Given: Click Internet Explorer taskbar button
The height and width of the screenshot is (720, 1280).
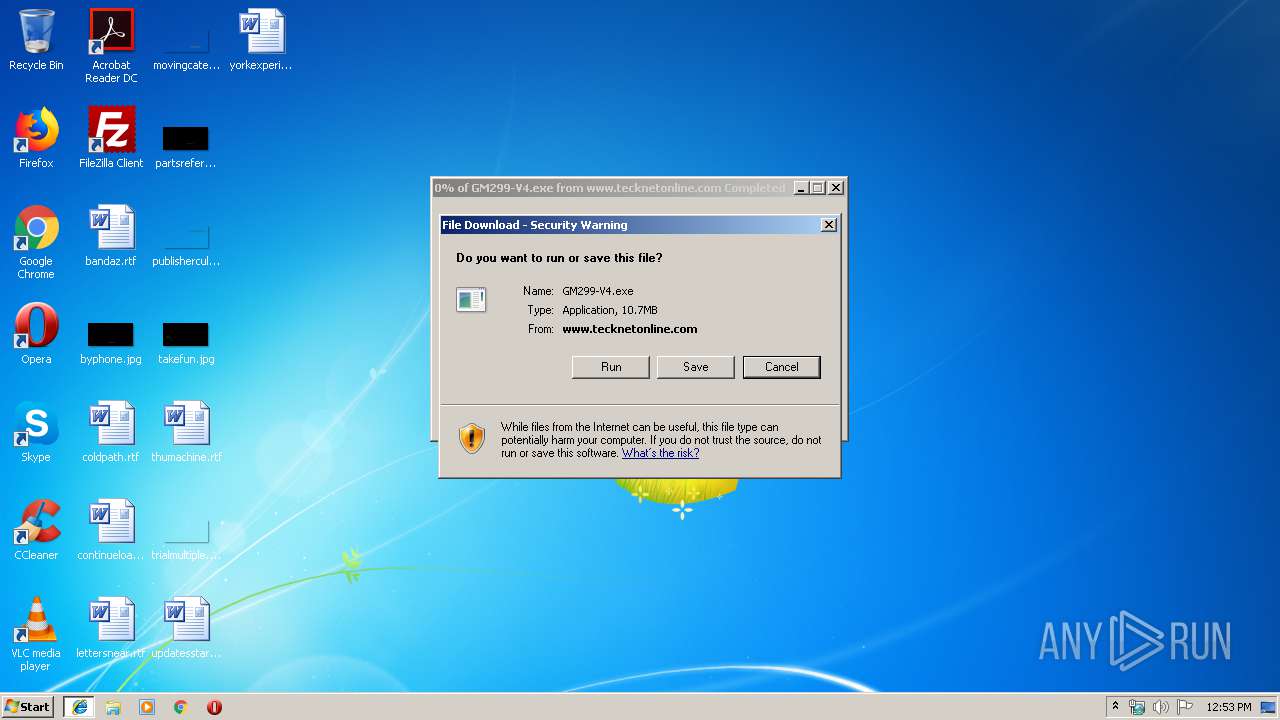Looking at the screenshot, I should 80,707.
